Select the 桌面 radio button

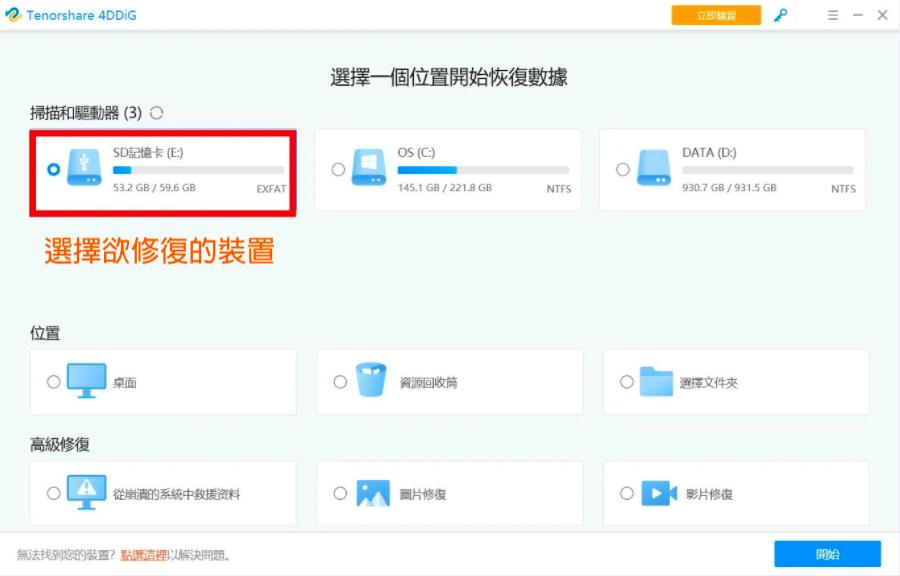(53, 382)
